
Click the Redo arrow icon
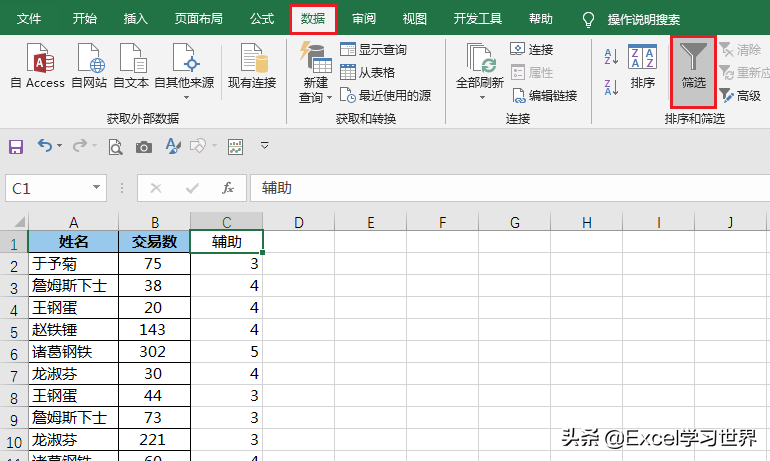point(80,146)
